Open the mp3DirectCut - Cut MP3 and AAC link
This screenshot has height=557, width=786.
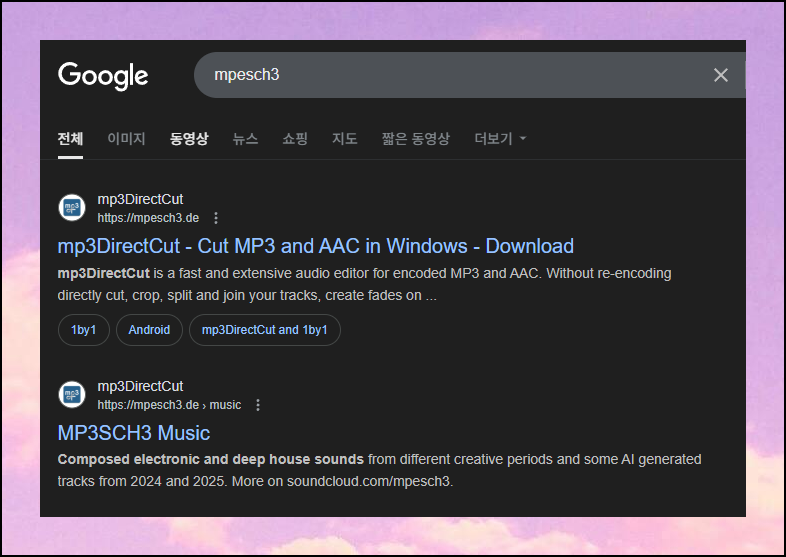coord(315,246)
